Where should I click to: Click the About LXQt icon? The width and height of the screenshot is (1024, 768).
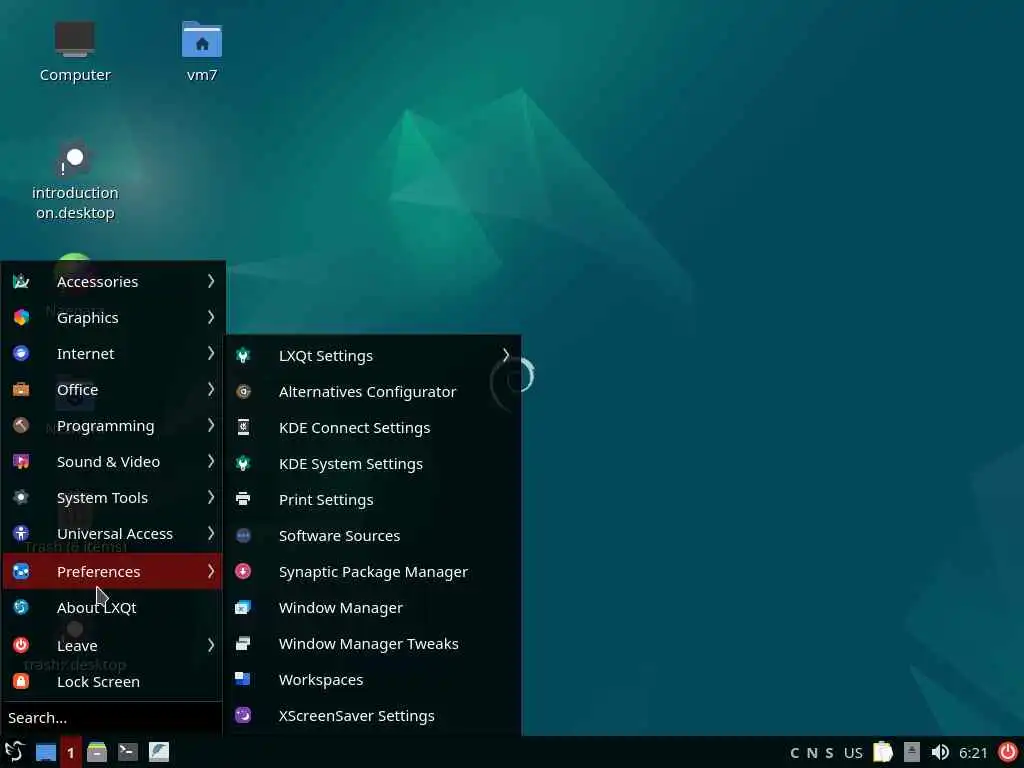click(x=21, y=607)
